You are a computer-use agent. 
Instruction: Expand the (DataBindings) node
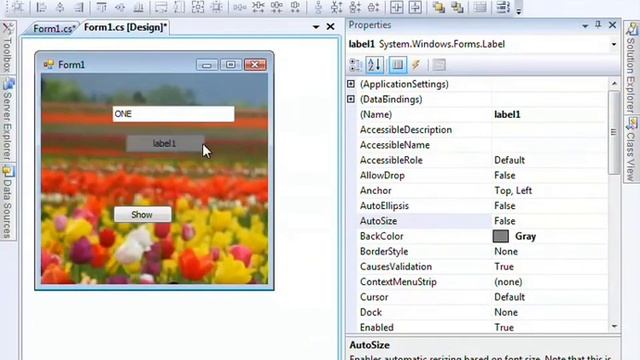[x=351, y=99]
